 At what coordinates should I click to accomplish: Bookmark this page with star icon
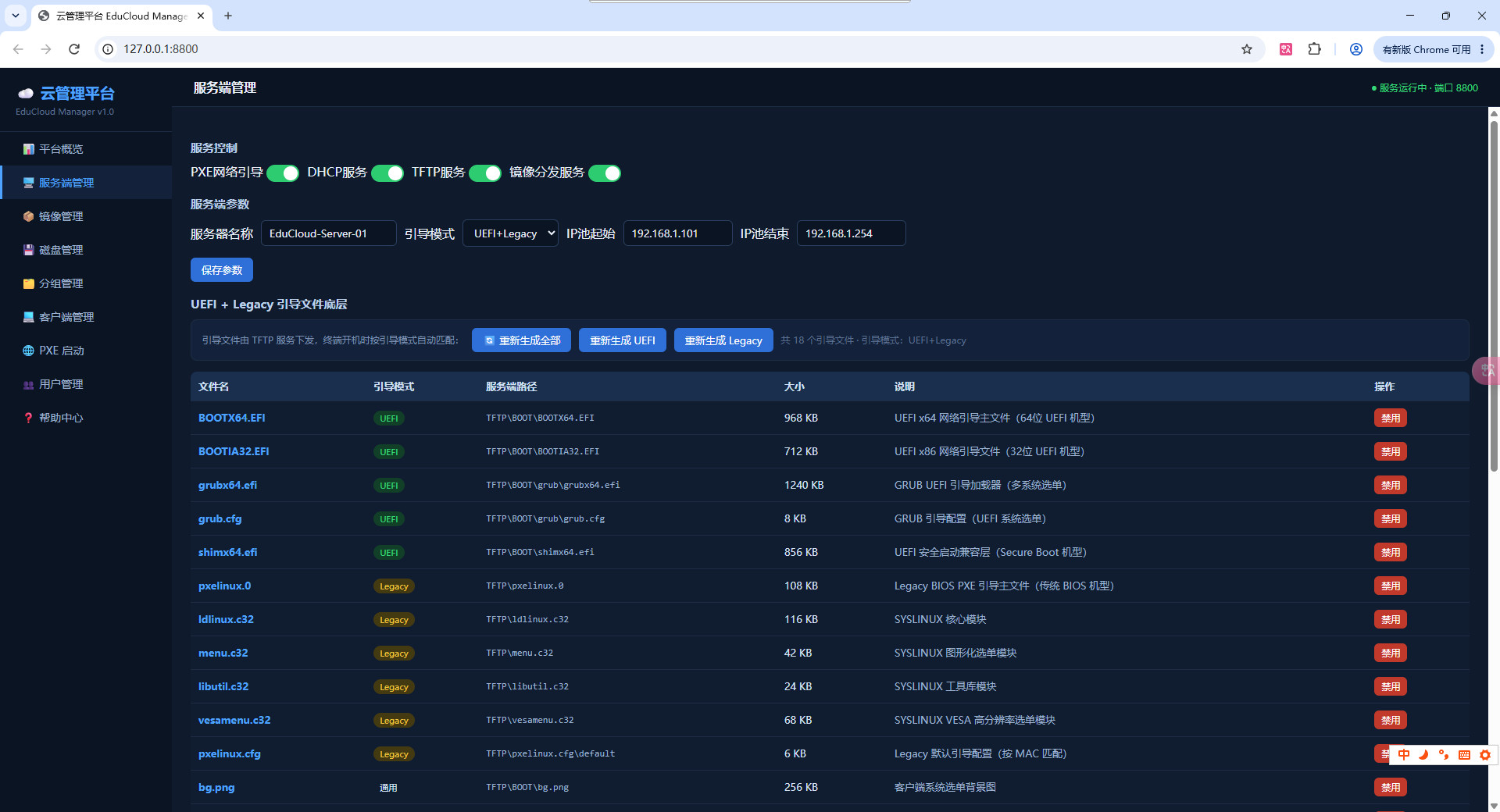(x=1247, y=49)
